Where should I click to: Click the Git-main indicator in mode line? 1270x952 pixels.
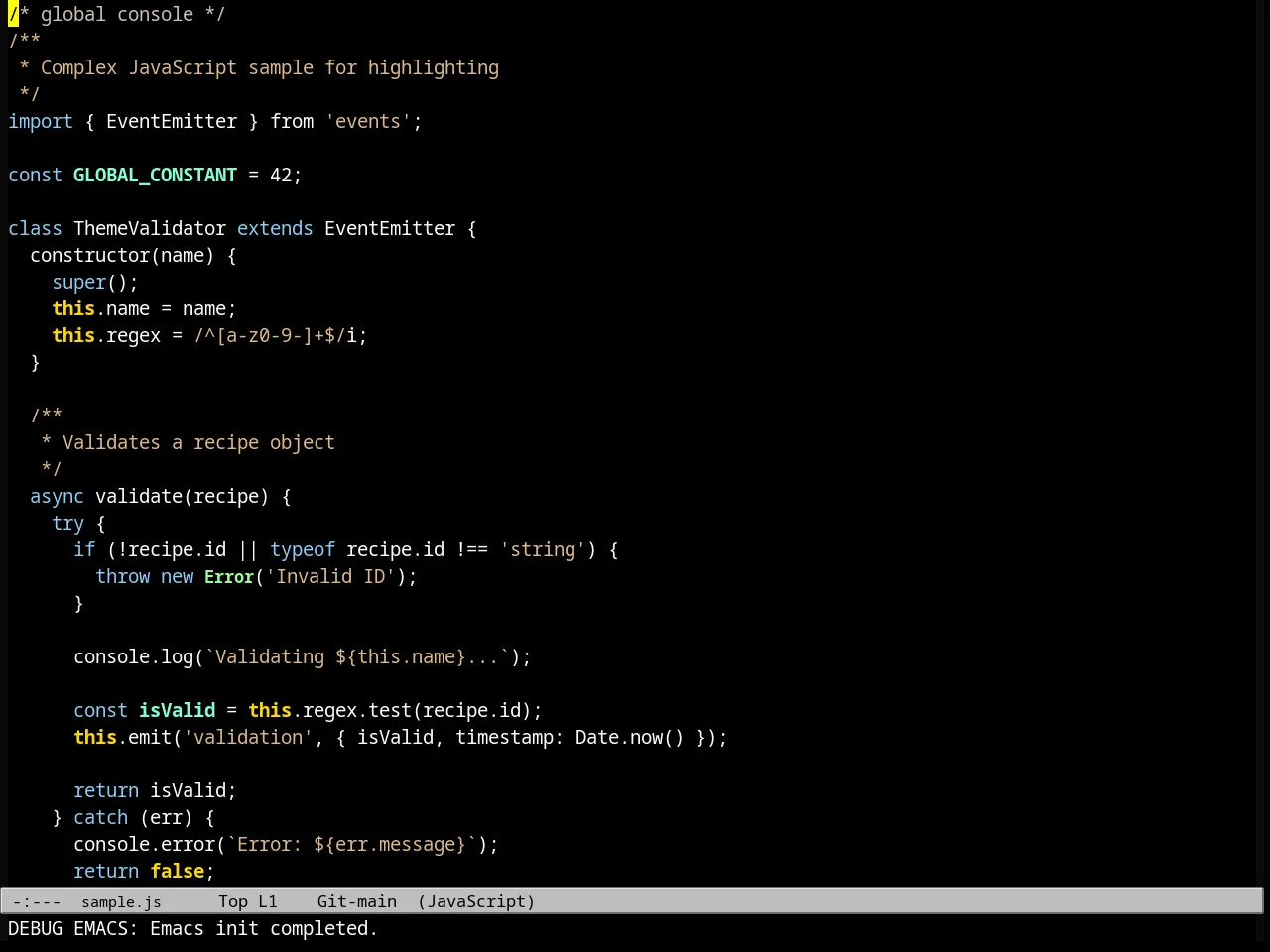[x=357, y=901]
